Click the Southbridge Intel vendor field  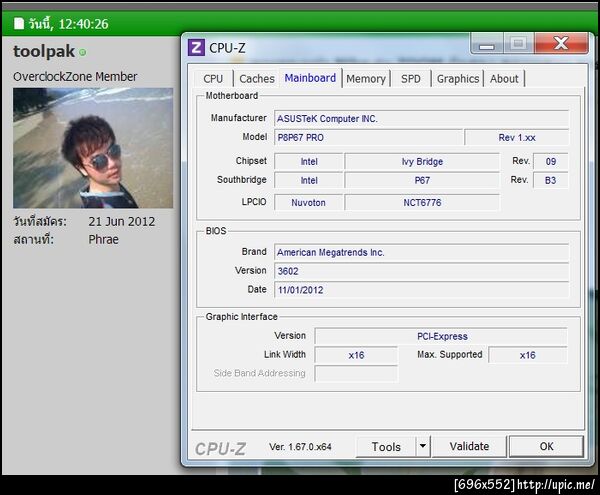point(308,180)
